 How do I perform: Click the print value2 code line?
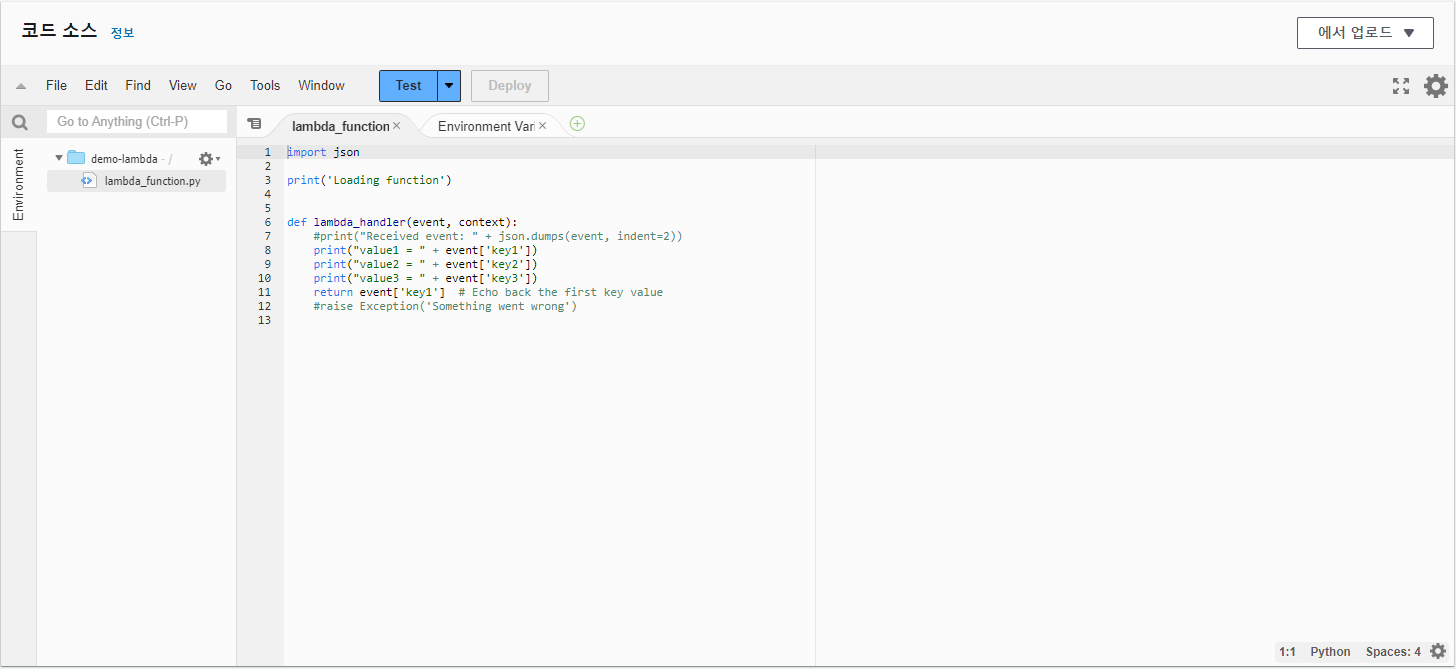tap(425, 264)
